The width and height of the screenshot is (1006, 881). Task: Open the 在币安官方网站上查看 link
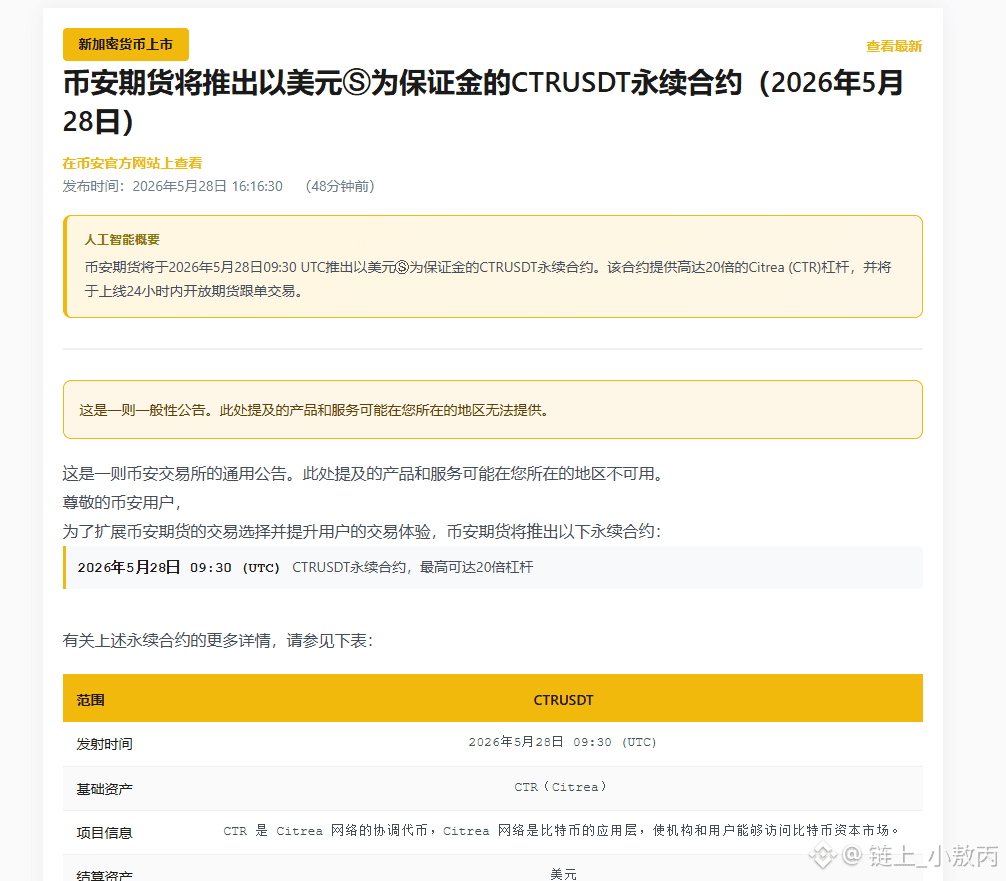(x=132, y=163)
